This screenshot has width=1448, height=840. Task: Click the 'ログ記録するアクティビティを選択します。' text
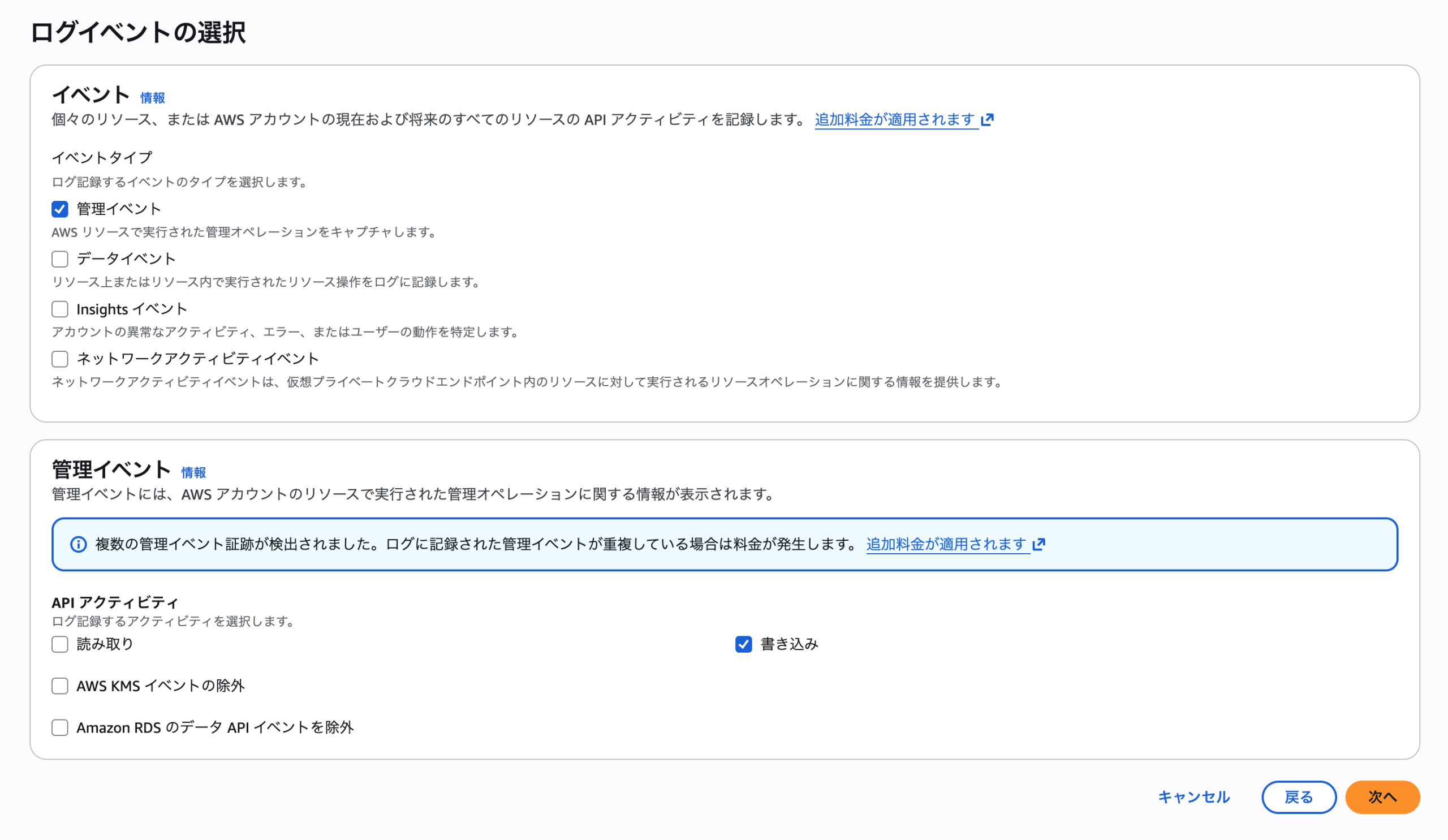[x=174, y=621]
